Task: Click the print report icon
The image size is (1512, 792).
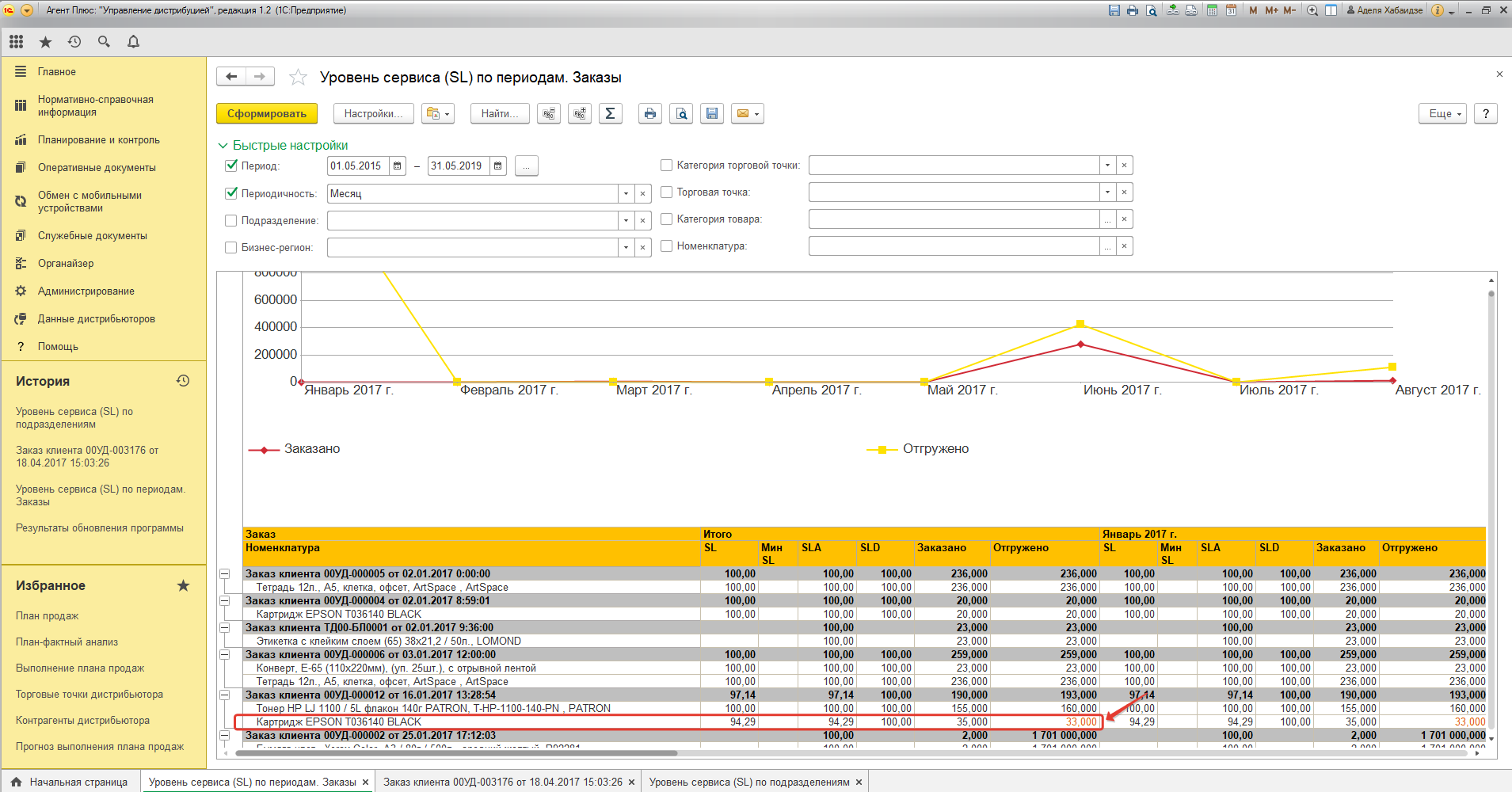Action: point(650,114)
